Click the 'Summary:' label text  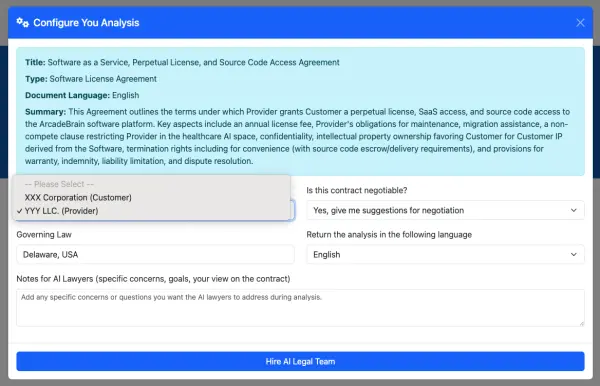(46, 112)
